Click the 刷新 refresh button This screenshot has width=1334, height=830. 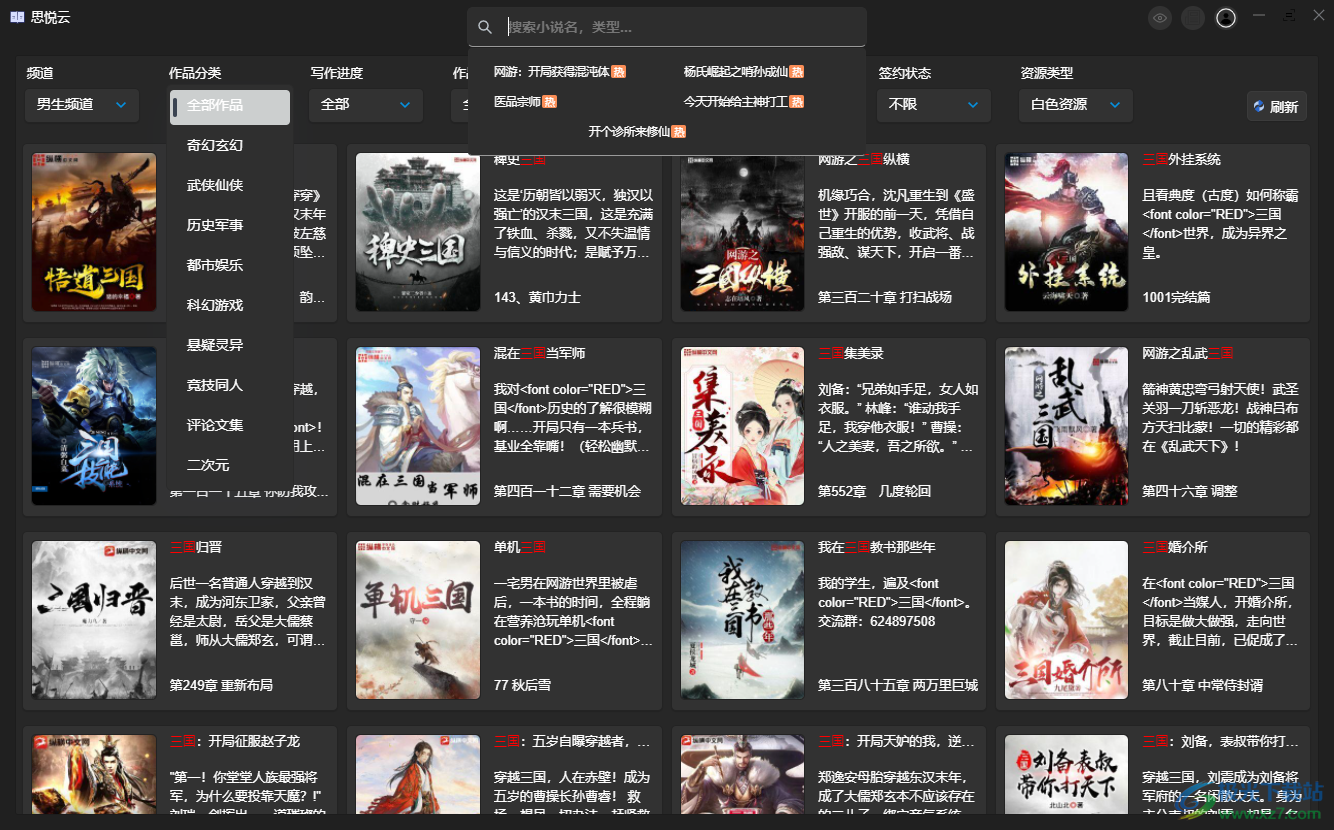(1276, 106)
